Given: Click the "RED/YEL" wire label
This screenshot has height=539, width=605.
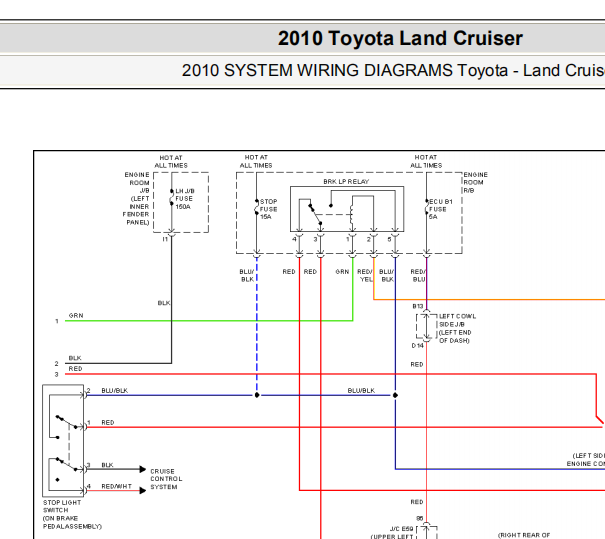Looking at the screenshot, I should click(x=365, y=275).
